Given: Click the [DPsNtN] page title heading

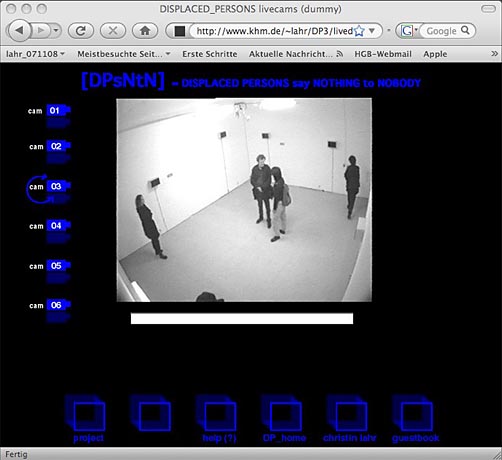Looking at the screenshot, I should click(123, 81).
